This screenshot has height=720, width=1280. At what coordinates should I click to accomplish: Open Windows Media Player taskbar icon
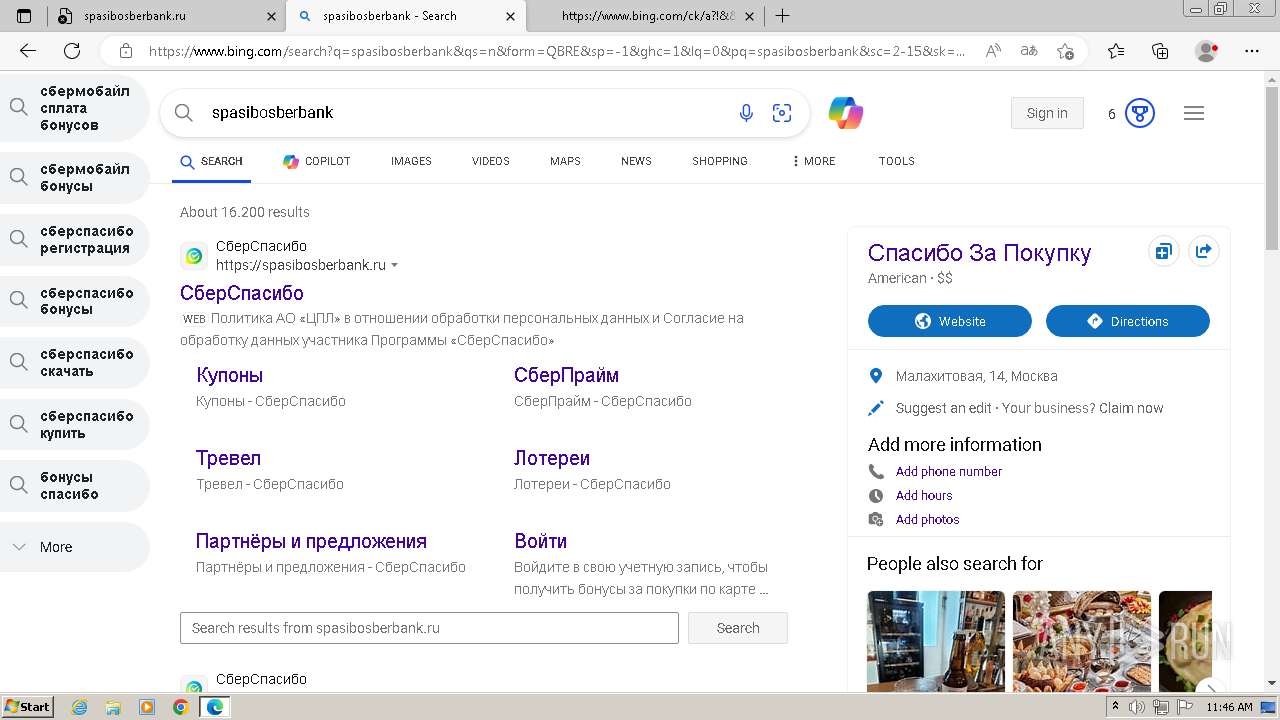pos(147,707)
